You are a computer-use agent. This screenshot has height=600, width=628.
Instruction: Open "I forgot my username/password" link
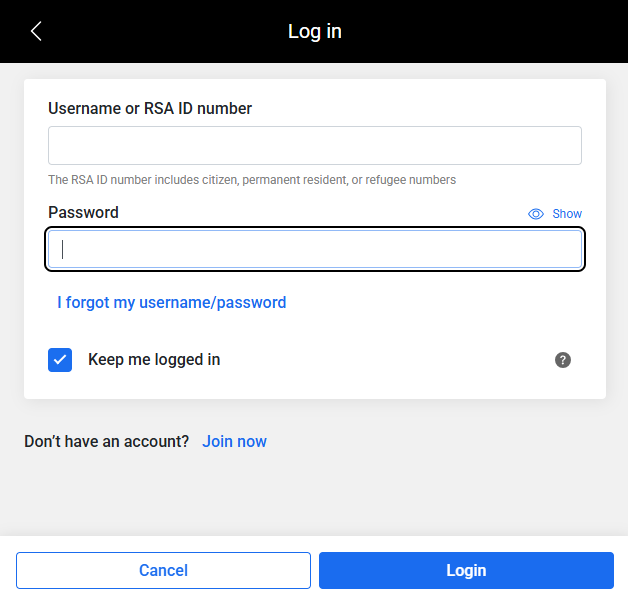(x=171, y=302)
